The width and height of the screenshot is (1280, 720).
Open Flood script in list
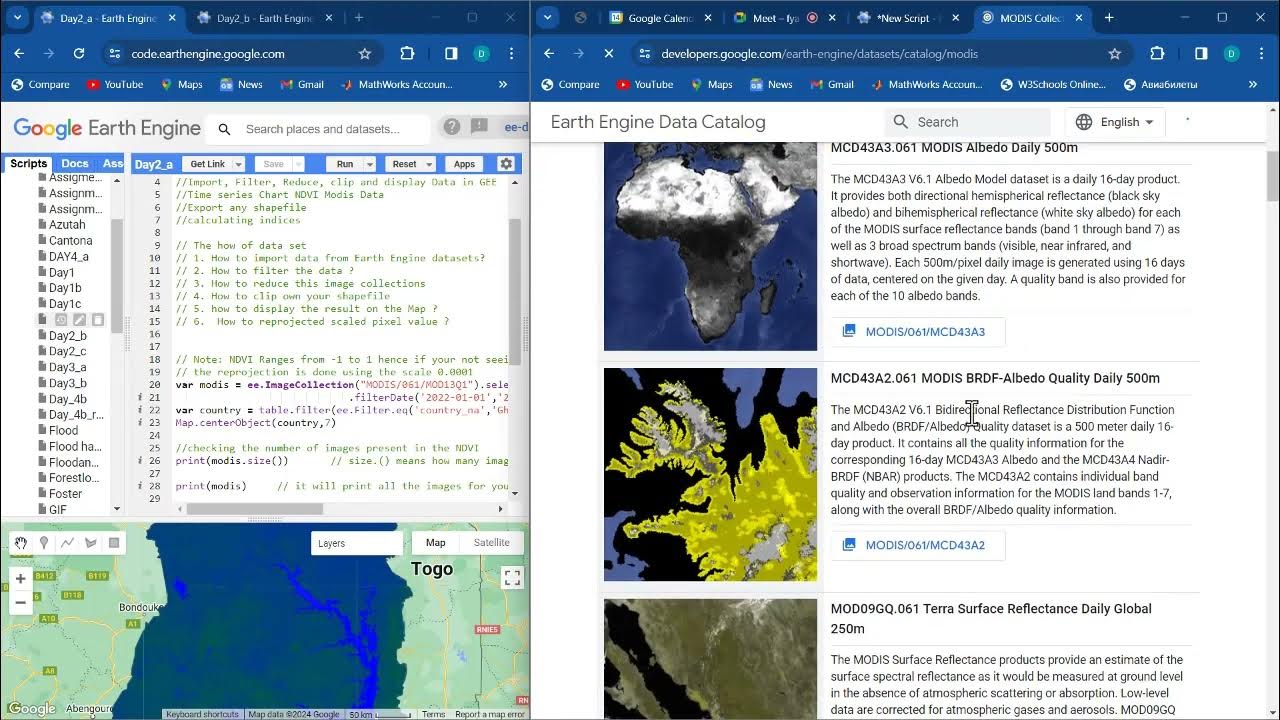tap(63, 431)
